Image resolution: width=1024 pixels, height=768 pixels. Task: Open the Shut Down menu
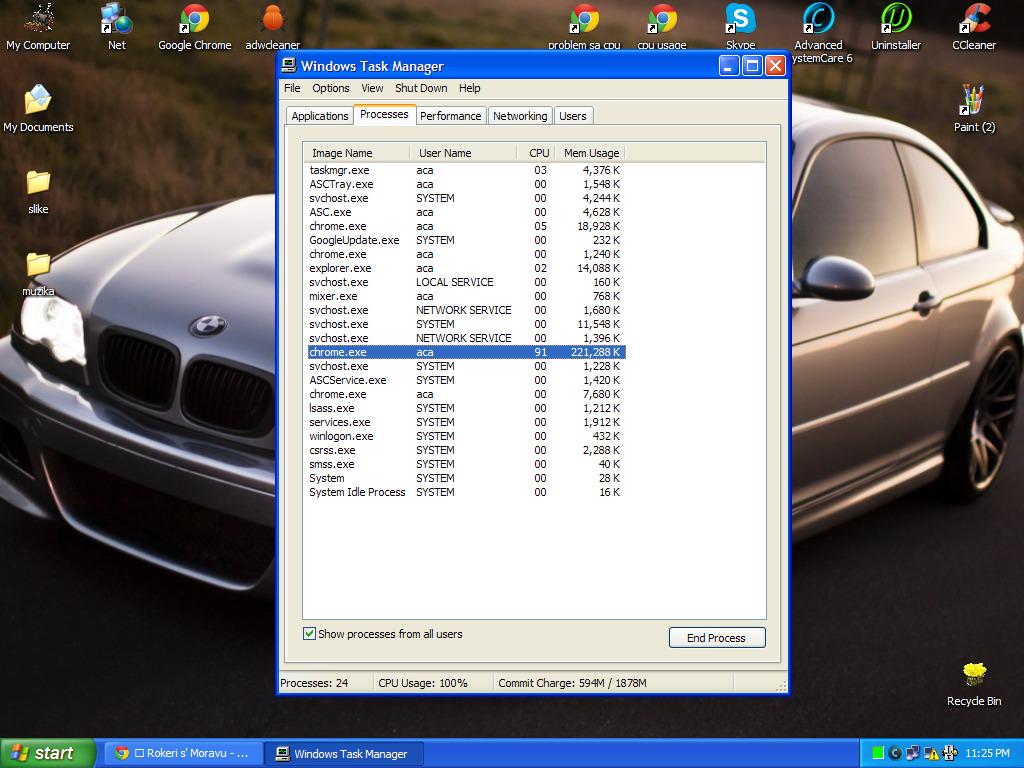(421, 88)
